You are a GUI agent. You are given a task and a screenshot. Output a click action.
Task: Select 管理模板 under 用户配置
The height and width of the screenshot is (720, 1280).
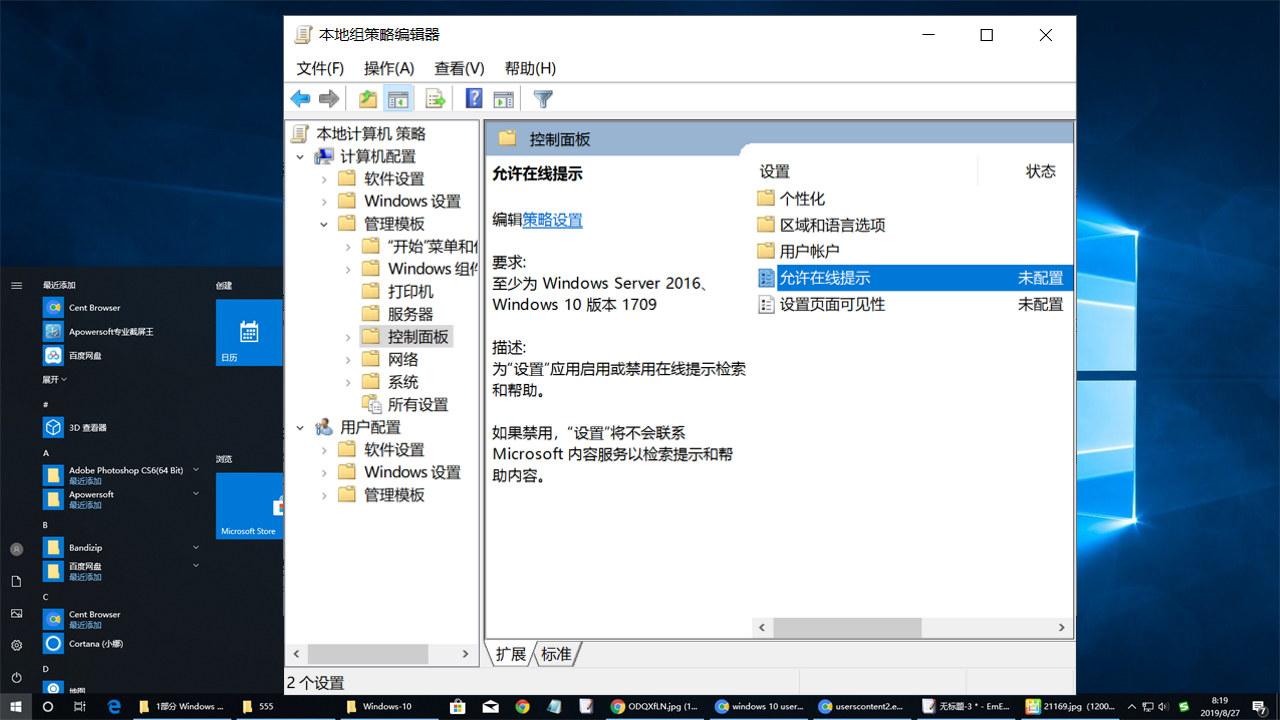click(394, 495)
